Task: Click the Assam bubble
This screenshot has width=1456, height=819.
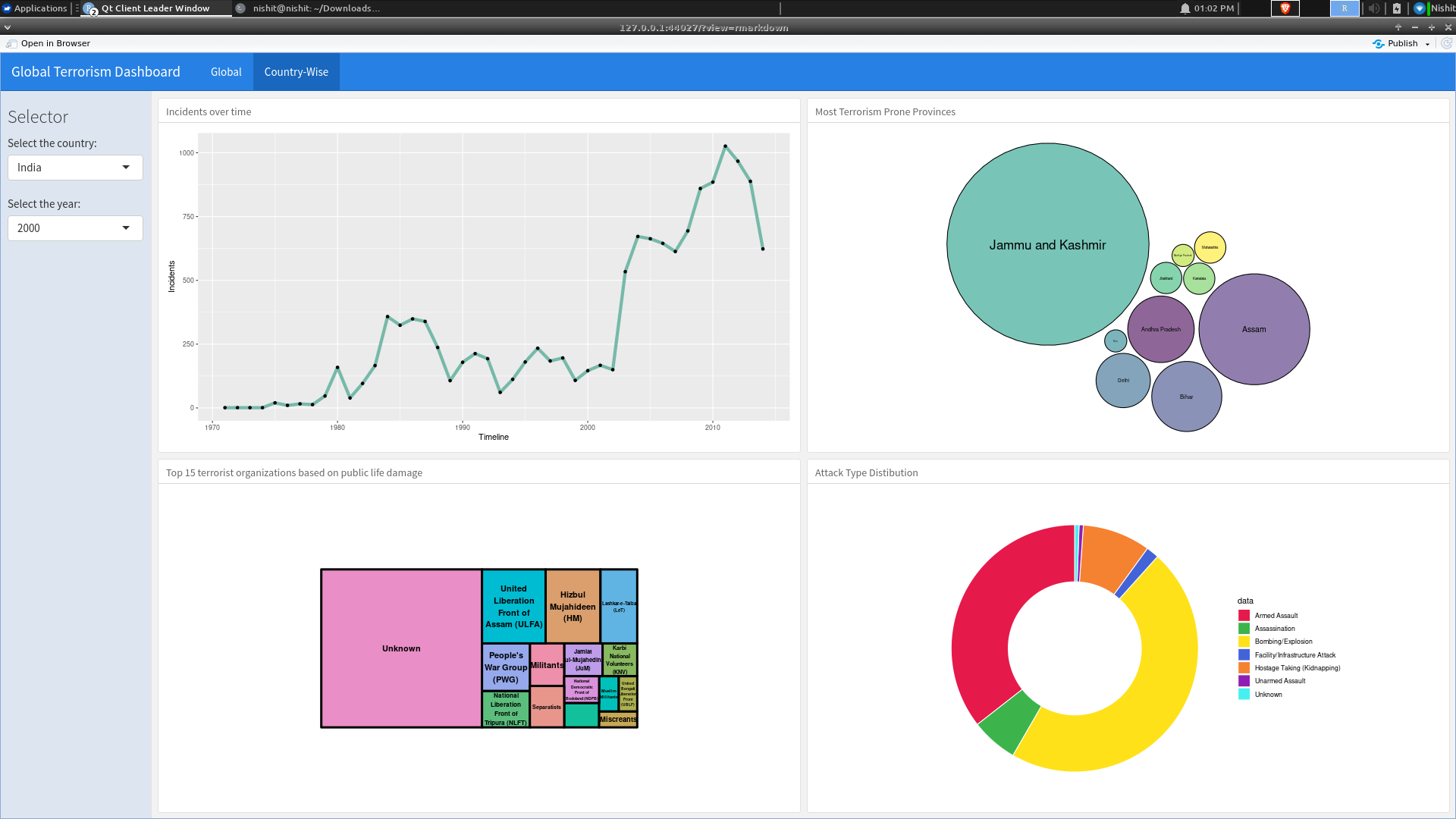Action: click(x=1254, y=329)
